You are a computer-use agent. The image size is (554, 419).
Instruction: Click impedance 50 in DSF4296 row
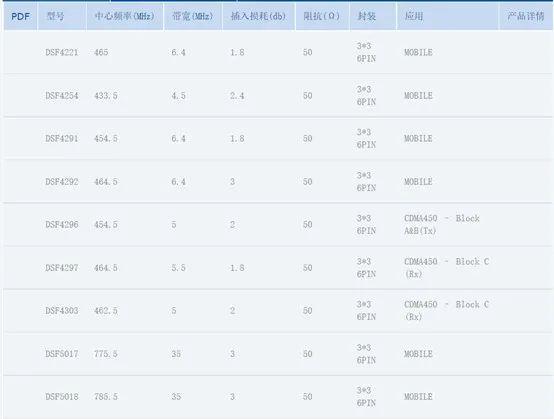307,225
